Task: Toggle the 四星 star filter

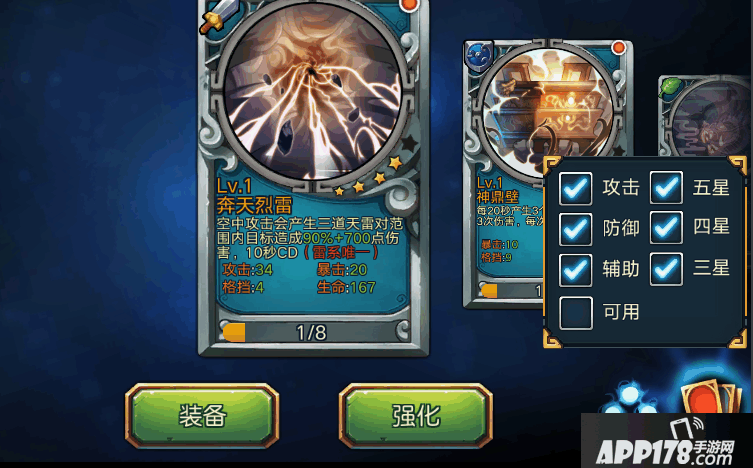Action: [666, 228]
